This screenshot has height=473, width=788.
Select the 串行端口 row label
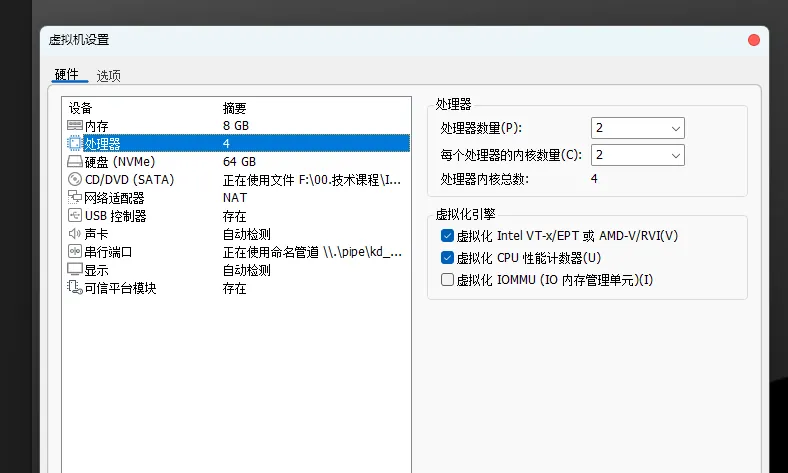point(109,252)
